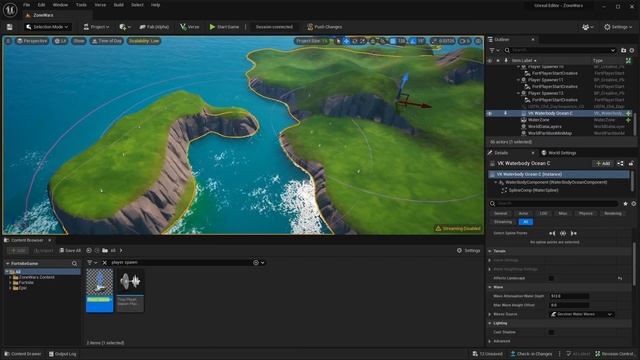This screenshot has width=640, height=360.
Task: Switch to World Settings tab
Action: click(558, 153)
